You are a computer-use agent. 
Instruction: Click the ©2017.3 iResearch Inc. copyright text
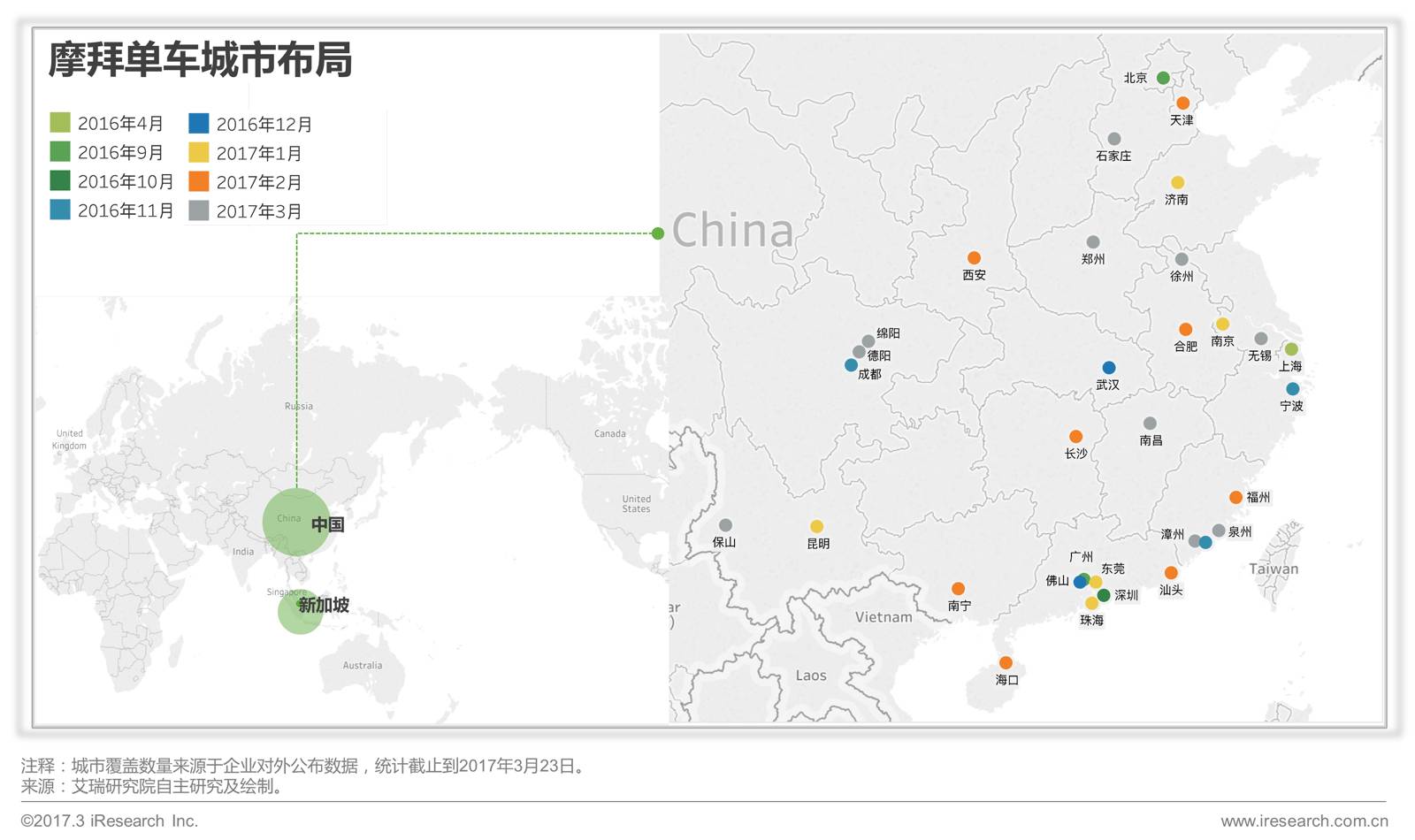[110, 821]
